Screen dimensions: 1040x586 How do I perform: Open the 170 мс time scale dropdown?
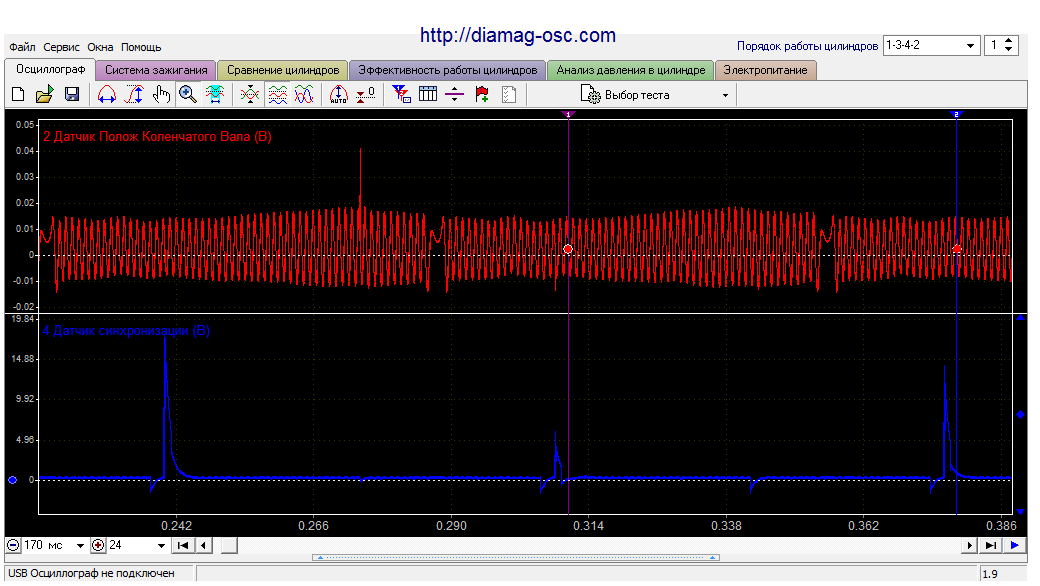pos(80,546)
